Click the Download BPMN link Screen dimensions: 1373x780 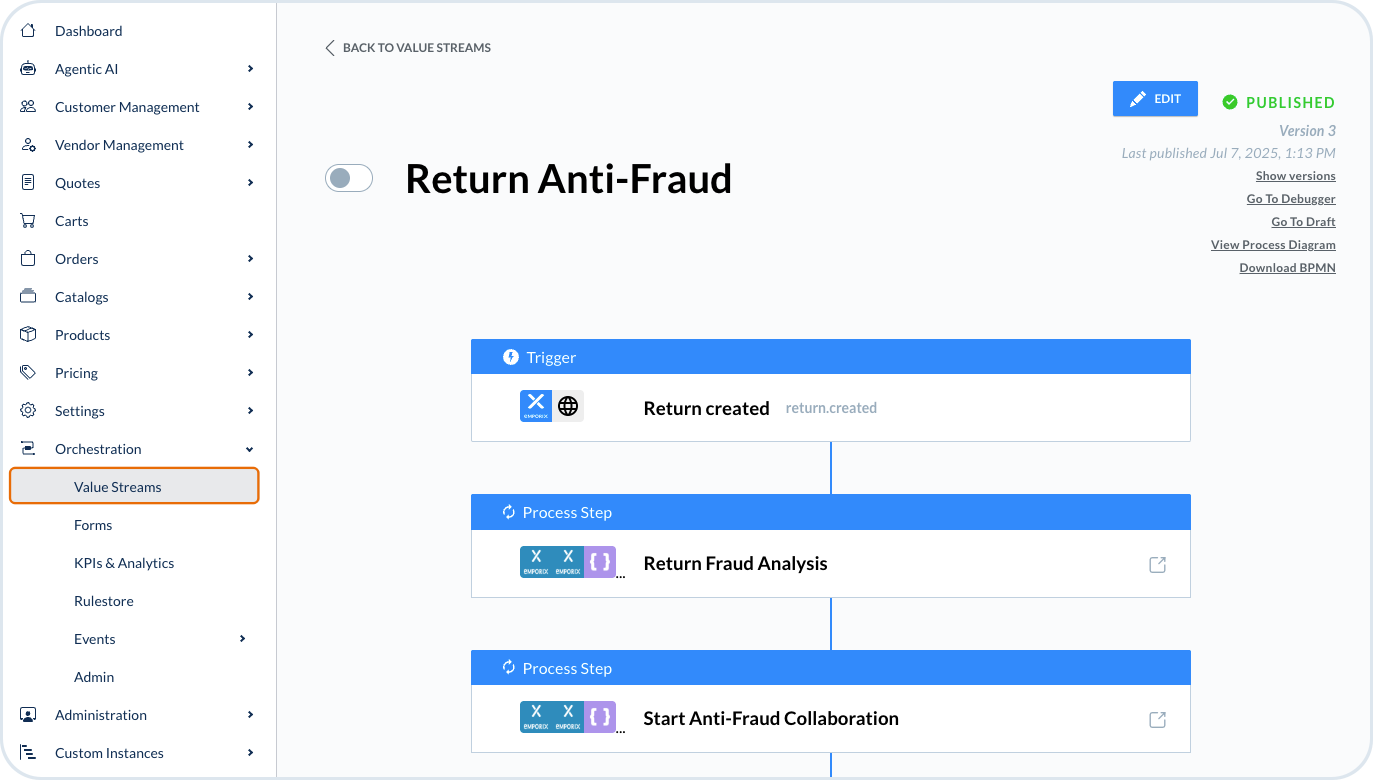1287,268
